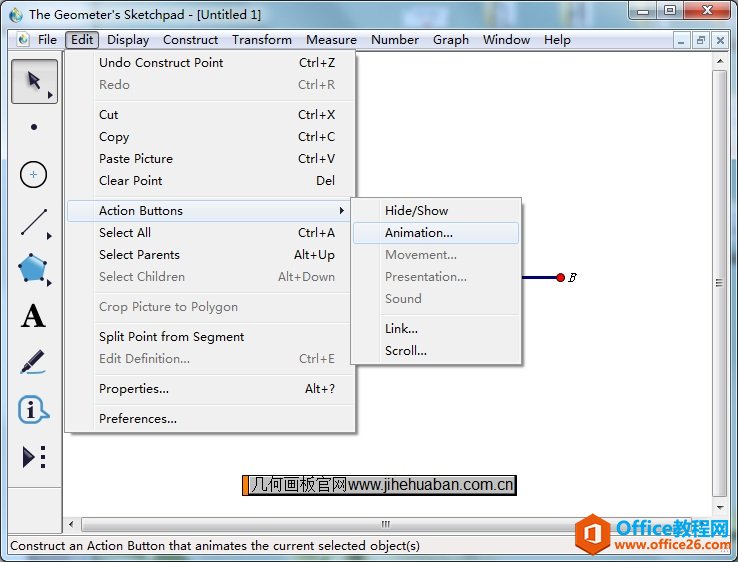Choose Link action button

click(436, 329)
